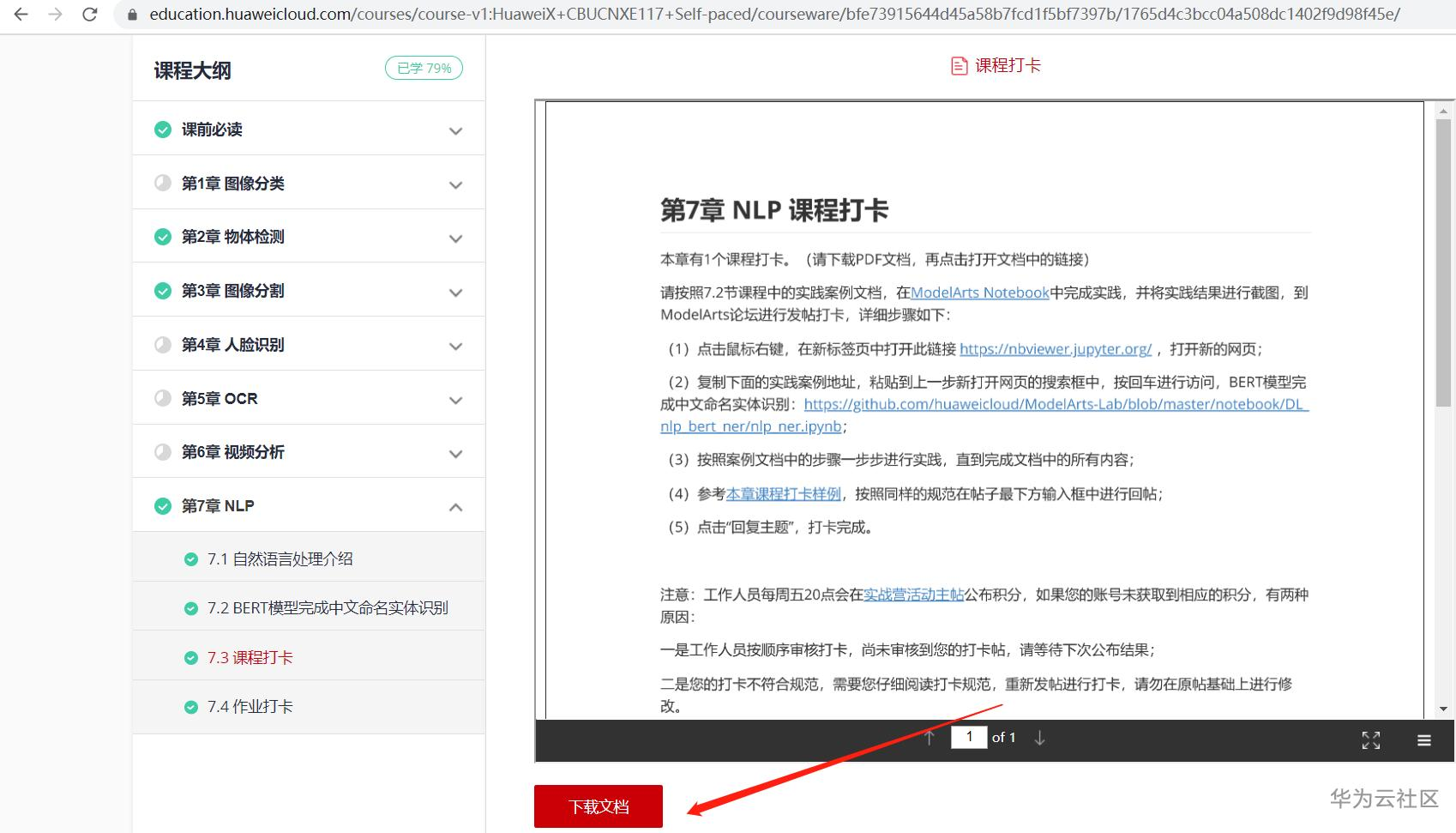Click the PDF scrollbar up arrow
Viewport: 1456px width, 833px height.
coord(1443,111)
